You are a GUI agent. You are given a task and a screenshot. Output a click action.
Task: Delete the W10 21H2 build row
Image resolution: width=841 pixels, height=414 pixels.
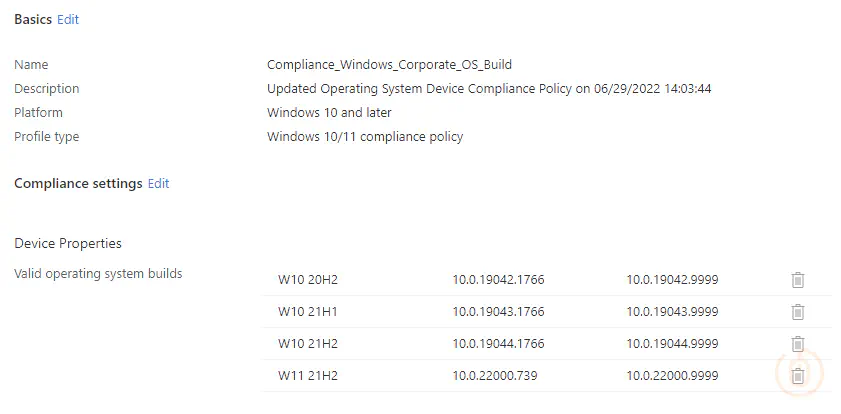click(x=798, y=344)
